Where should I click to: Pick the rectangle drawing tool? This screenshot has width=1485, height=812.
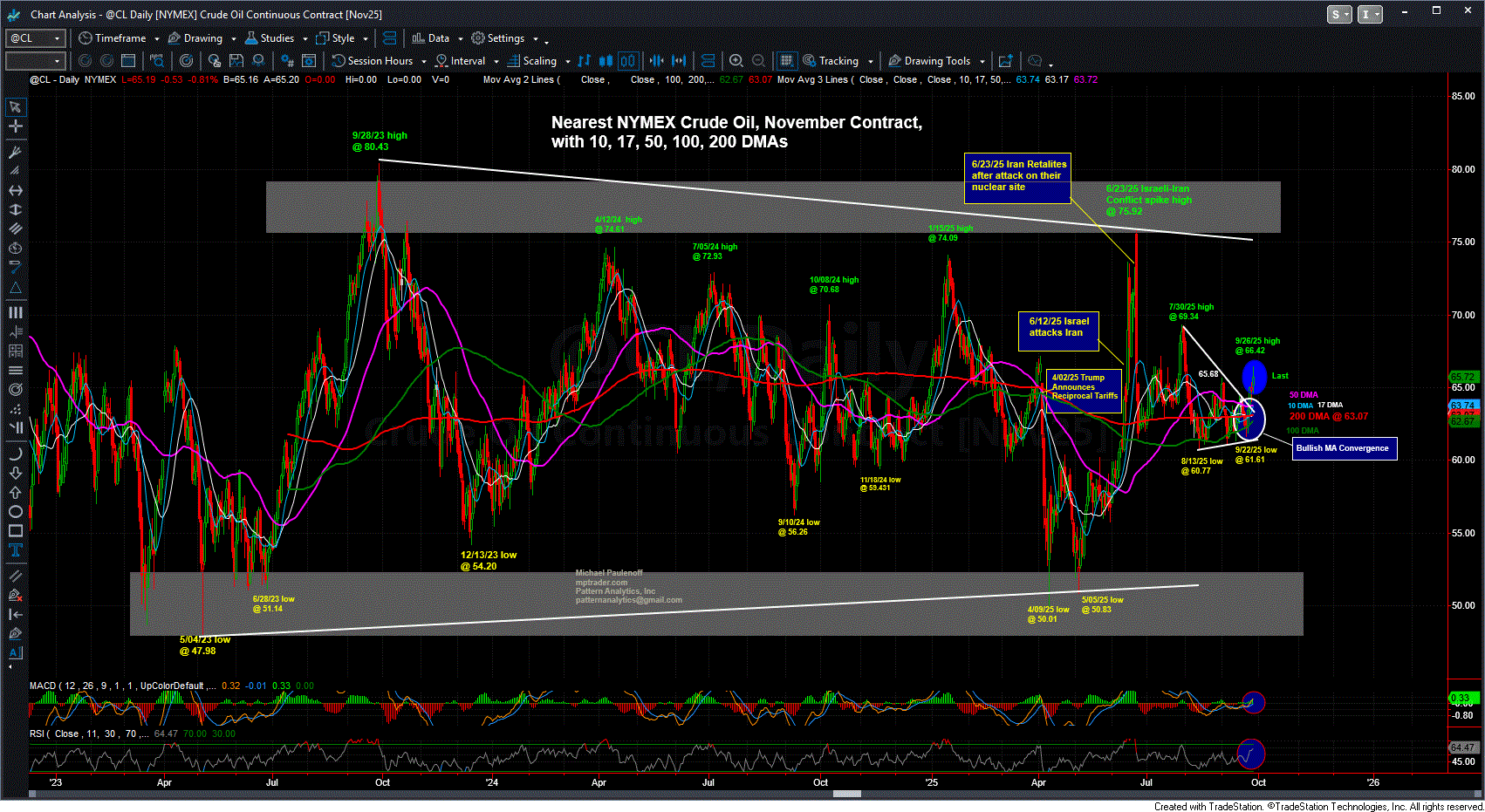coord(15,531)
